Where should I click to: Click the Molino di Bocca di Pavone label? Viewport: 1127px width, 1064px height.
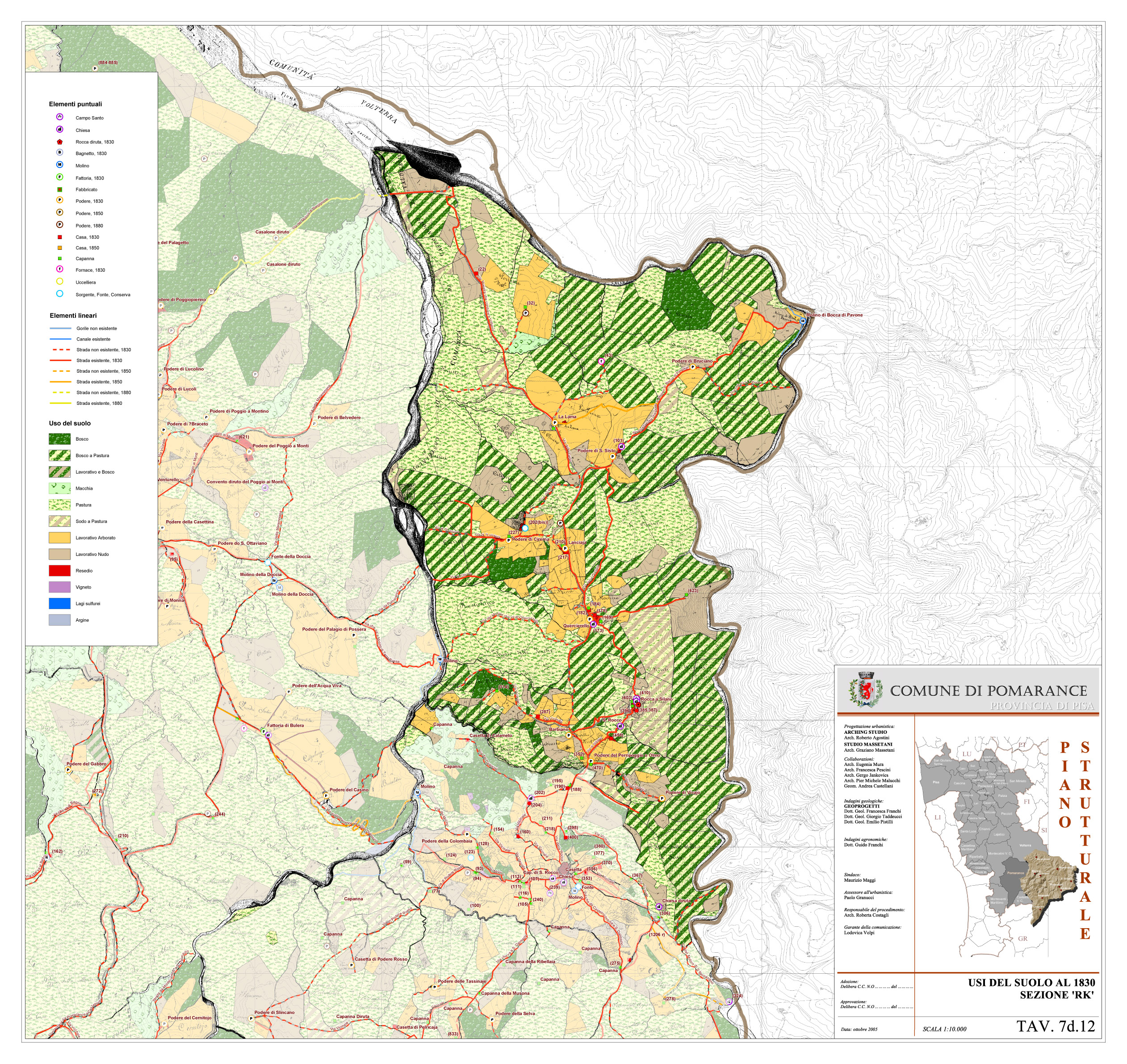pos(834,315)
